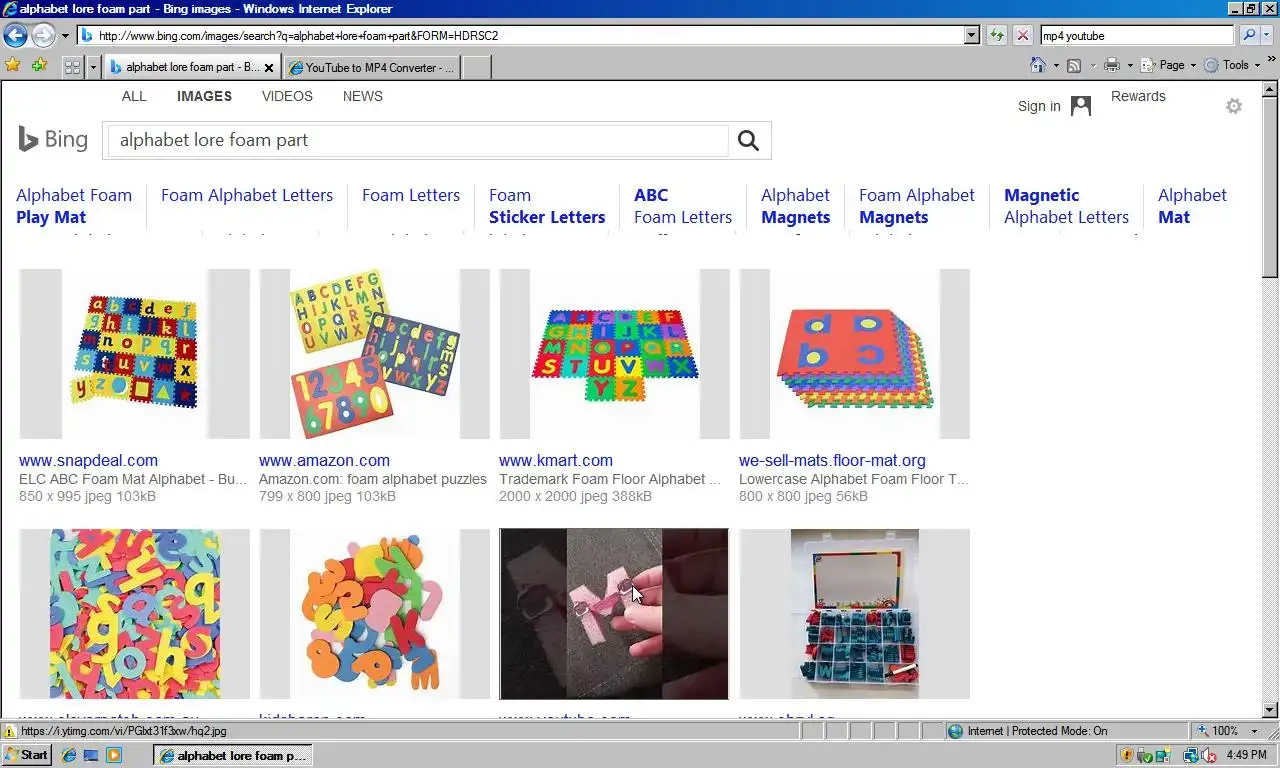This screenshot has width=1280, height=768.
Task: Open the Favorites star icon
Action: pos(13,66)
